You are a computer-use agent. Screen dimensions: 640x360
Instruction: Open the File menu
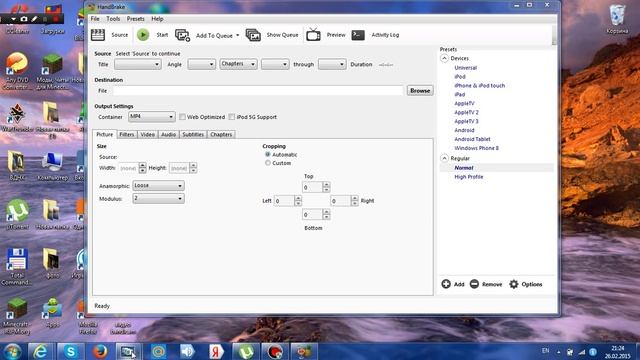tap(95, 19)
